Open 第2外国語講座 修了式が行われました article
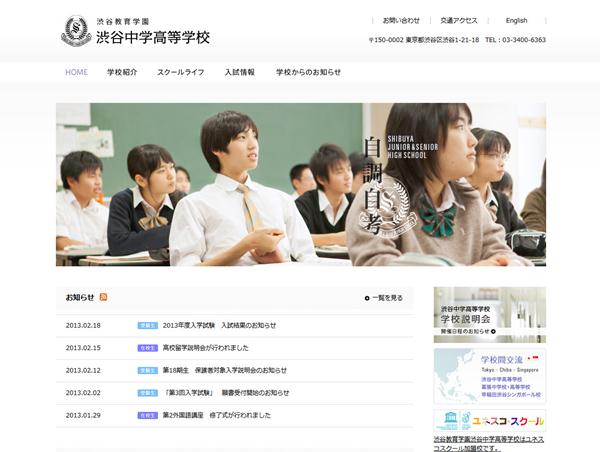 [x=217, y=415]
